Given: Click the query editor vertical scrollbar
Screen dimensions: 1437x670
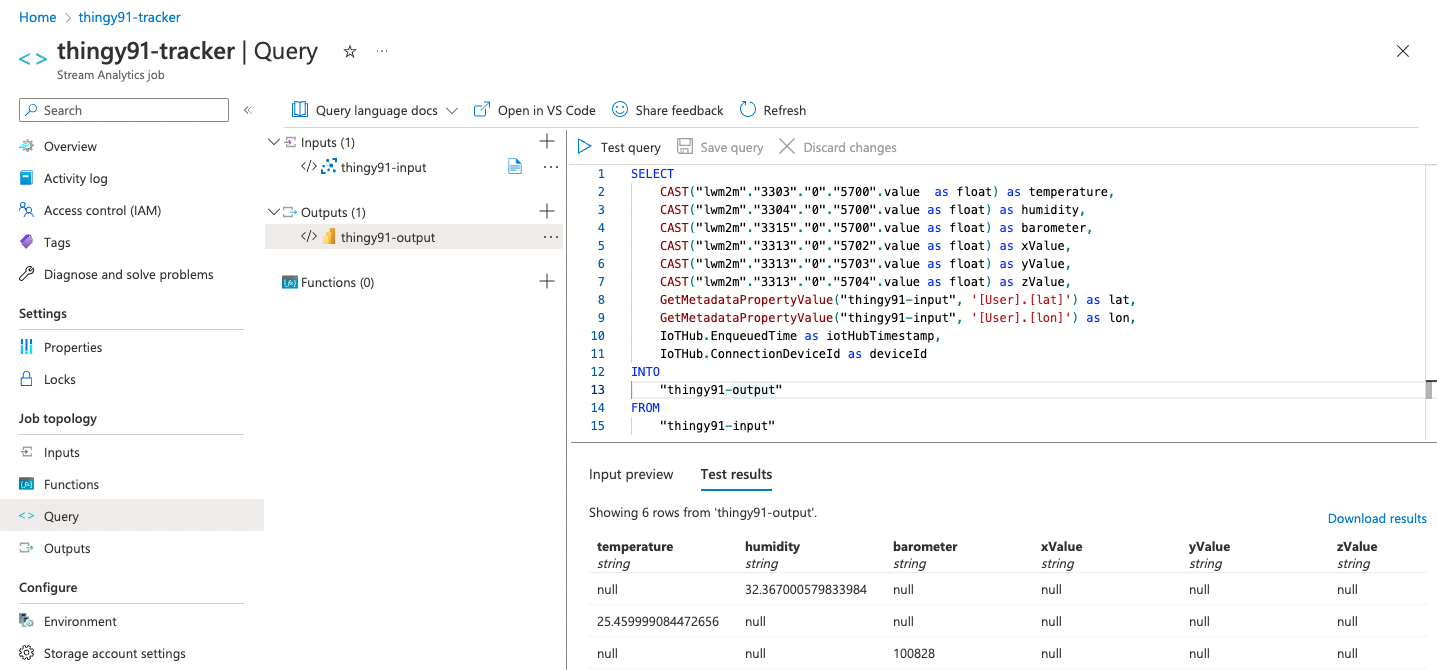Looking at the screenshot, I should pos(1431,390).
